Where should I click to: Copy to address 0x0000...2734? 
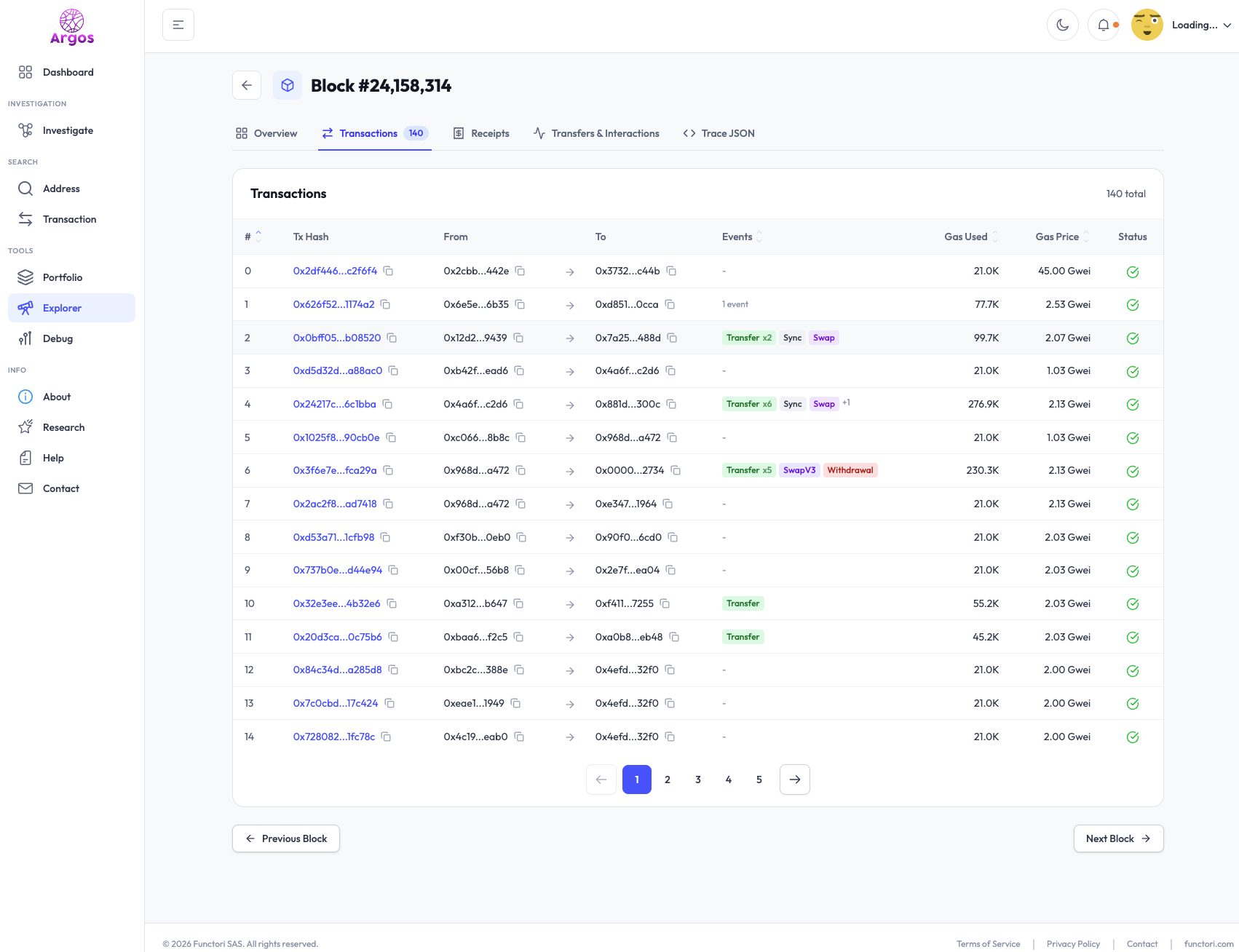676,470
